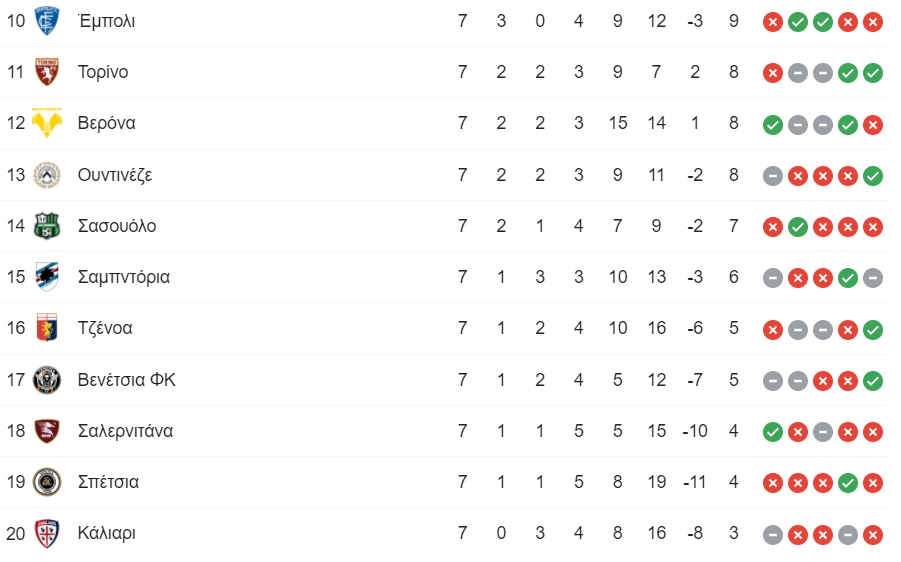Image resolution: width=901 pixels, height=562 pixels.
Task: Click the Torino club crest
Action: [x=47, y=72]
